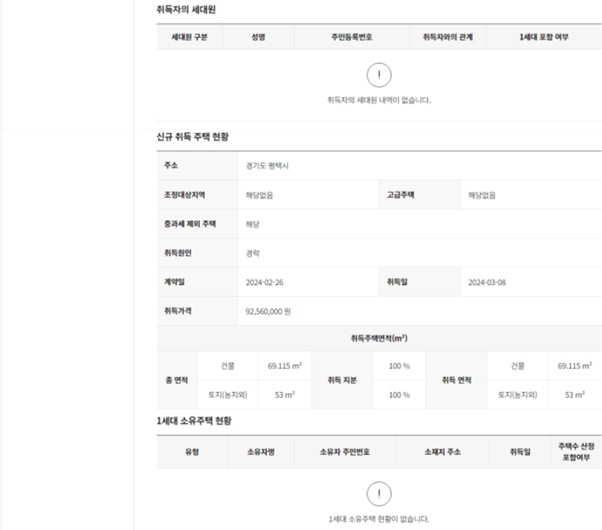Click the 세대원 구분 column header
602x530 pixels.
tap(189, 36)
